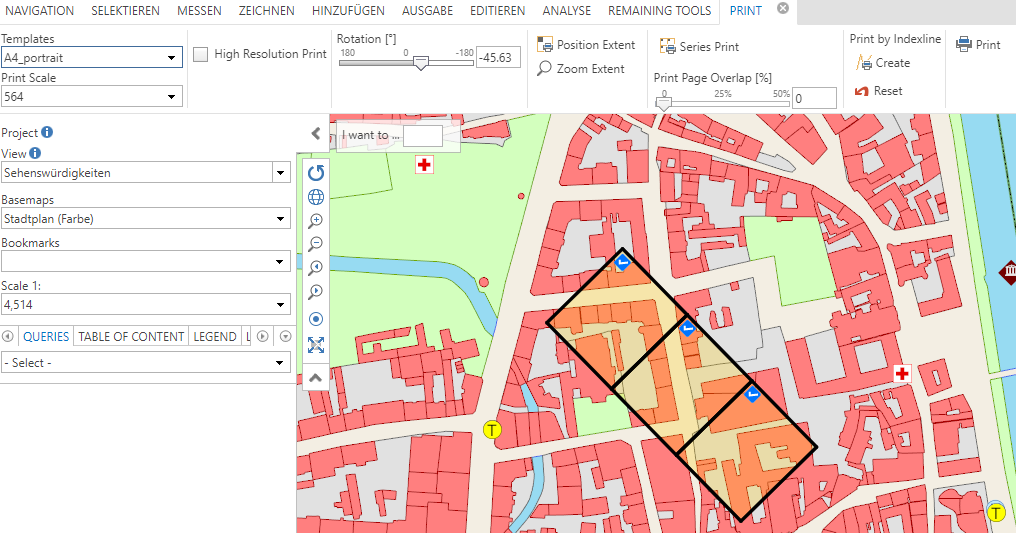
Task: Open the Templates dropdown
Action: (x=172, y=58)
